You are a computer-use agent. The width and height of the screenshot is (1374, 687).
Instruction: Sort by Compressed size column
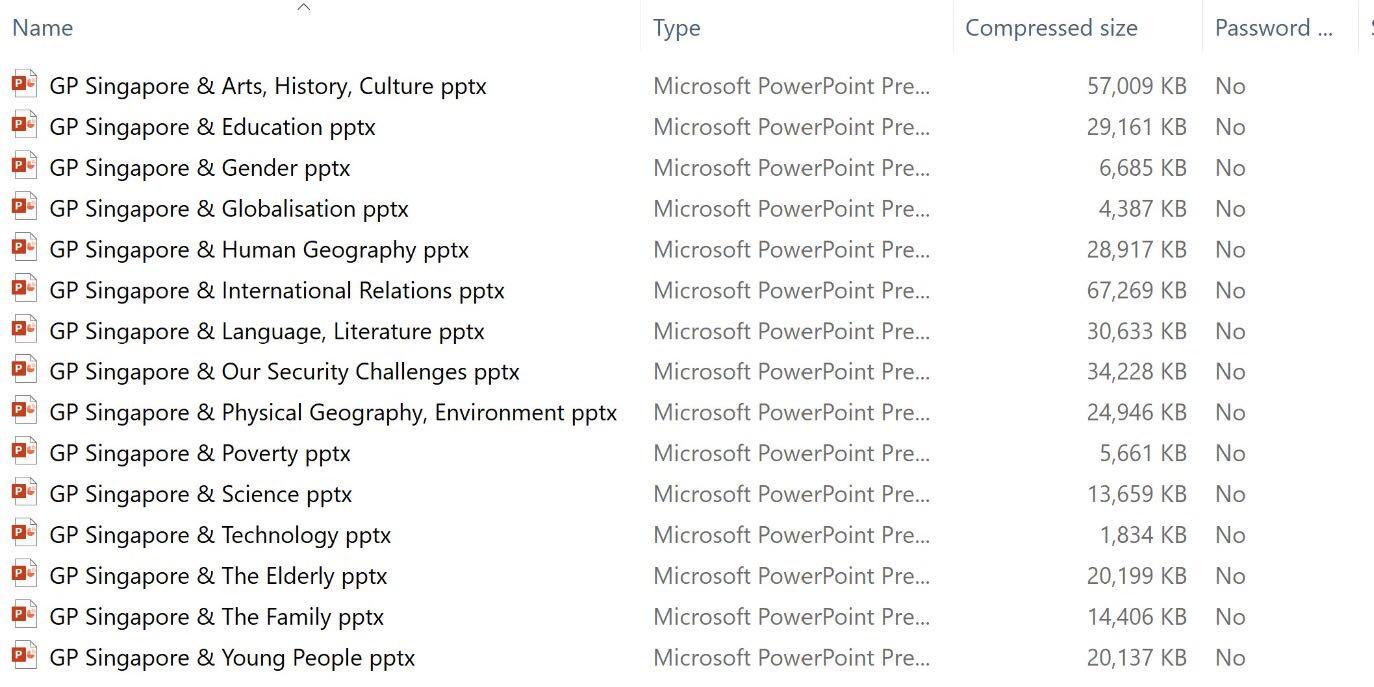coord(1051,28)
